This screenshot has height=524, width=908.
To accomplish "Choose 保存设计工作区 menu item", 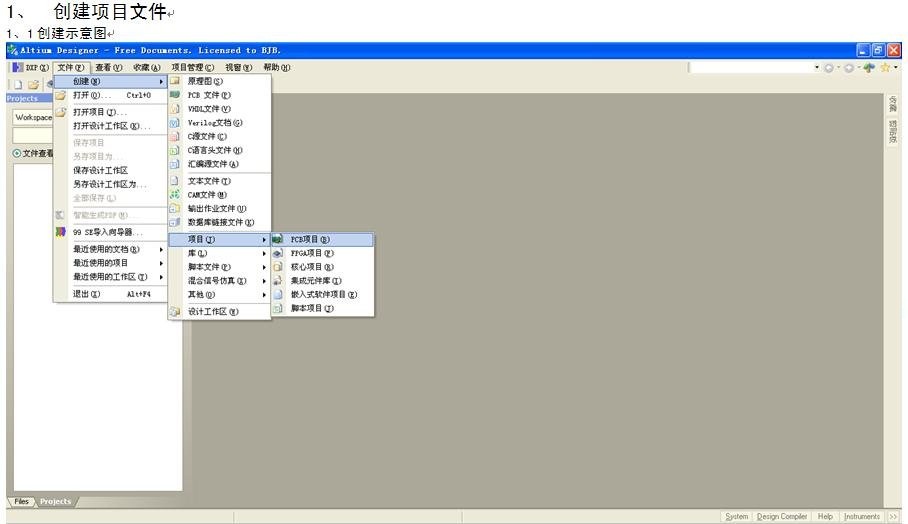I will pos(111,170).
